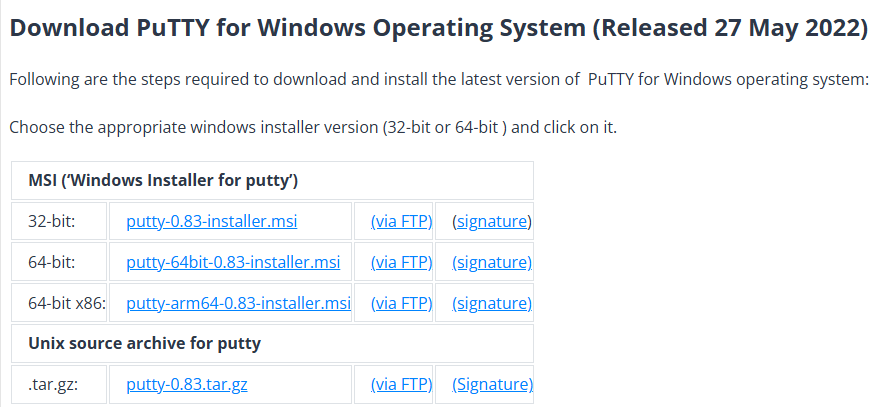The height and width of the screenshot is (407, 888).
Task: View the signature for the arm64 installer
Action: click(x=492, y=303)
